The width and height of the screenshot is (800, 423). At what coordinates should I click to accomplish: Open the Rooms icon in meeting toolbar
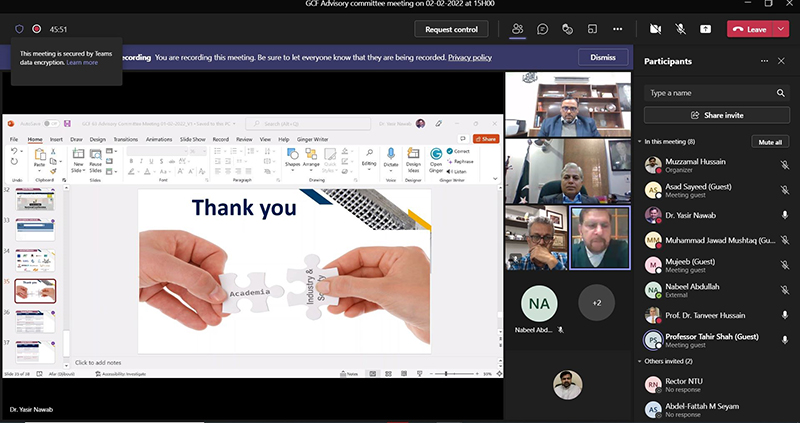pyautogui.click(x=592, y=29)
